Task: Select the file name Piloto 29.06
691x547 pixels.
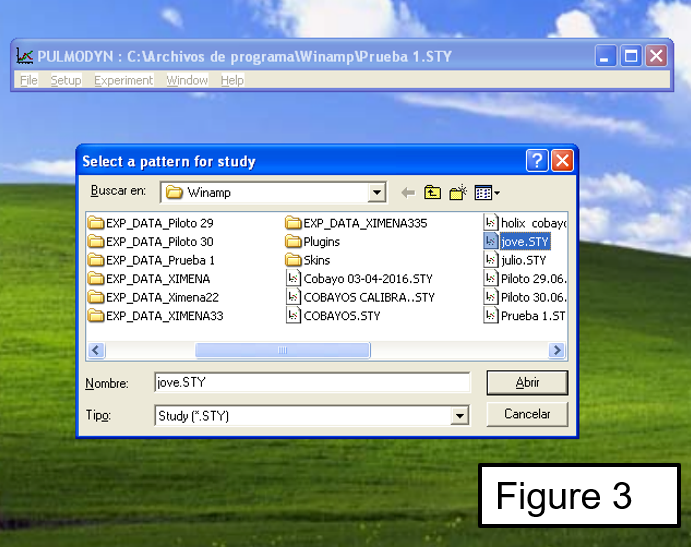Action: pyautogui.click(x=534, y=279)
